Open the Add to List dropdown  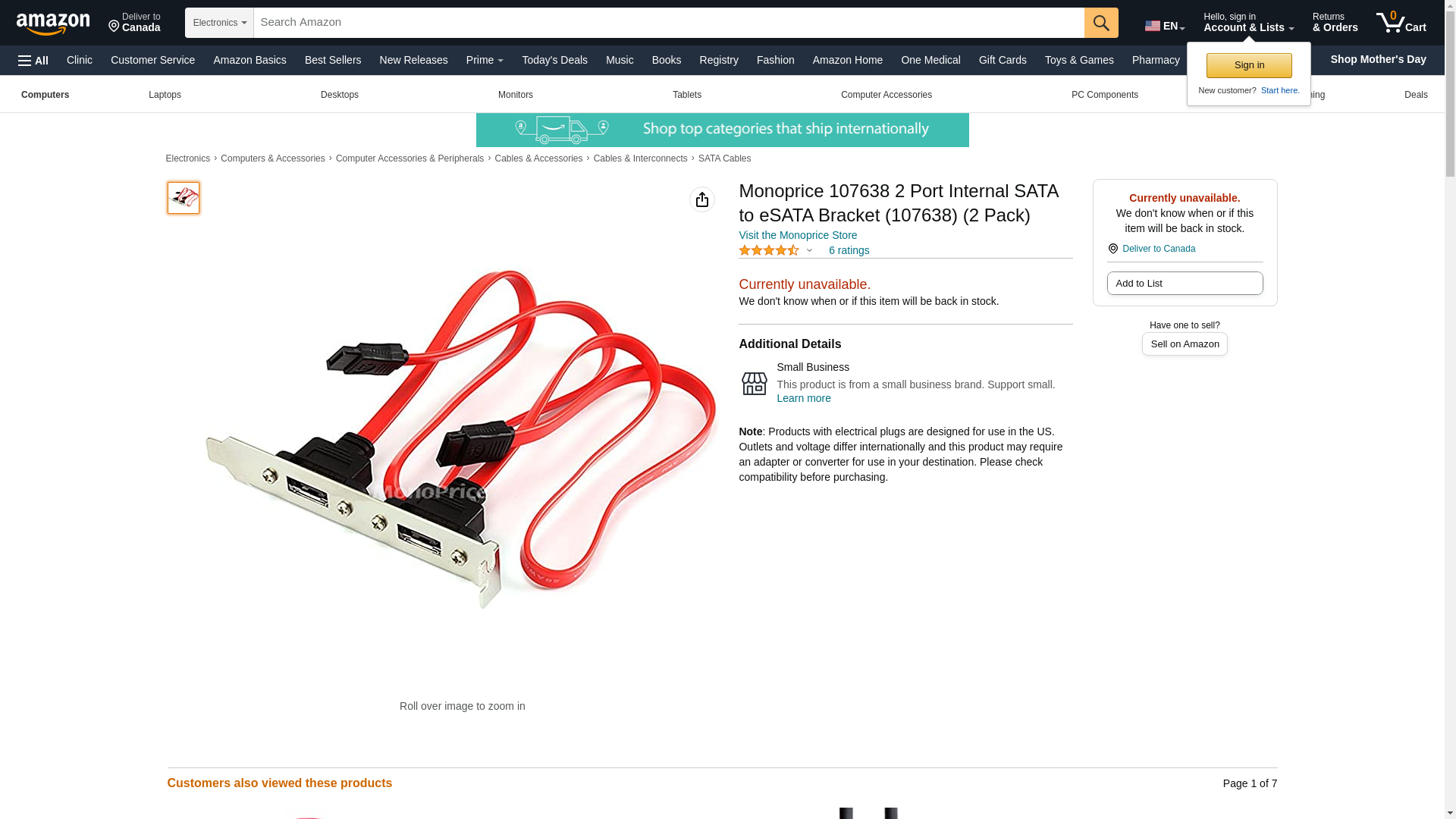[x=1185, y=284]
